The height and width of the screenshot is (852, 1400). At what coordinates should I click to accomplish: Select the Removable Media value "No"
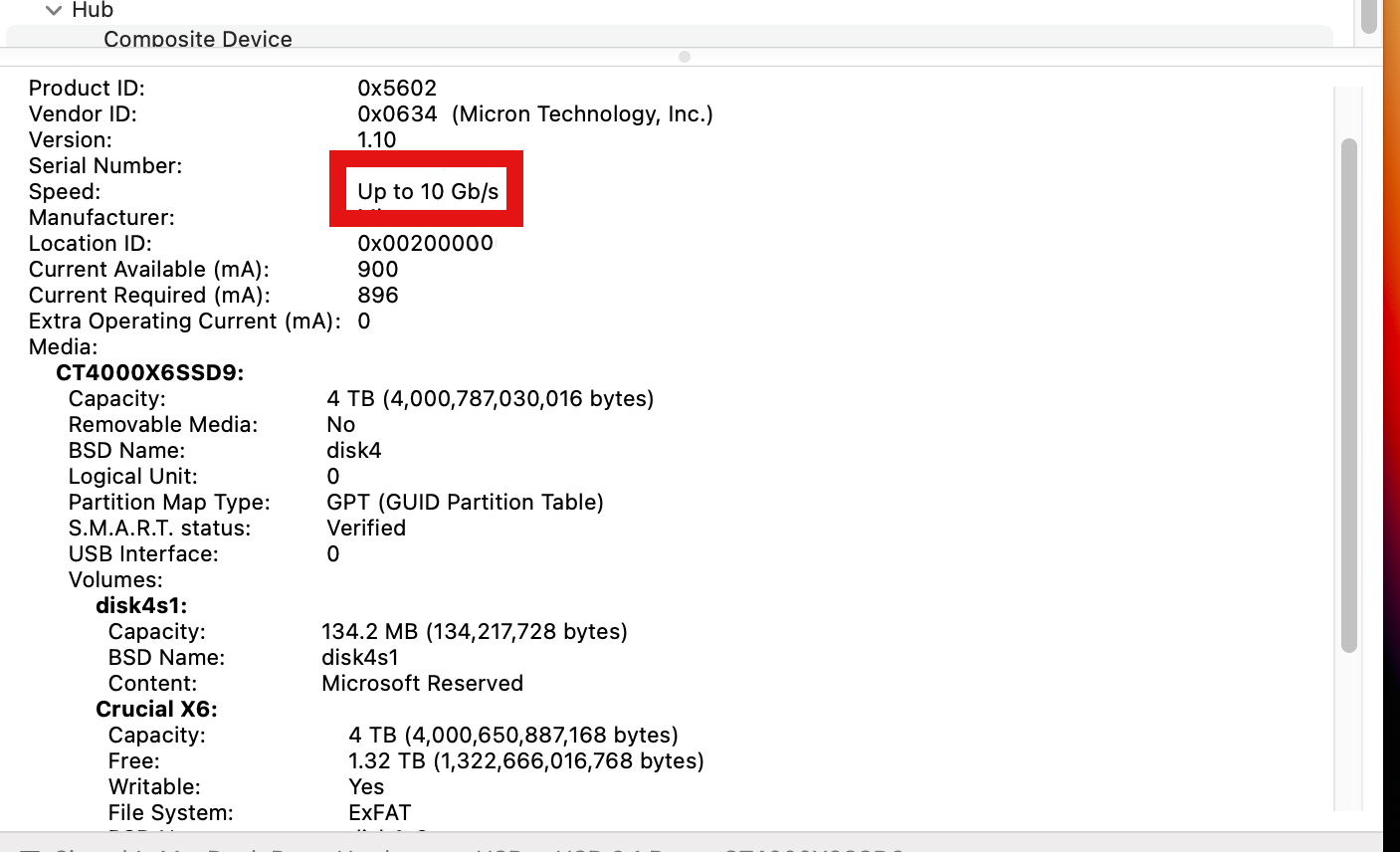pyautogui.click(x=341, y=425)
